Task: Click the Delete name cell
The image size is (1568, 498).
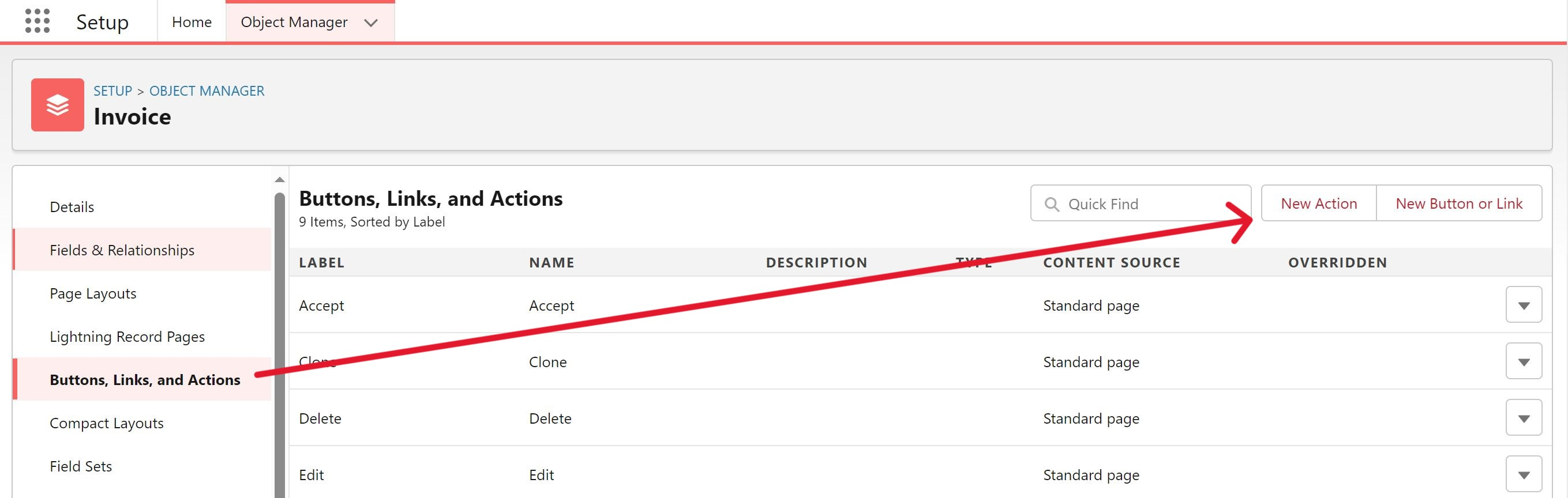Action: (x=550, y=418)
